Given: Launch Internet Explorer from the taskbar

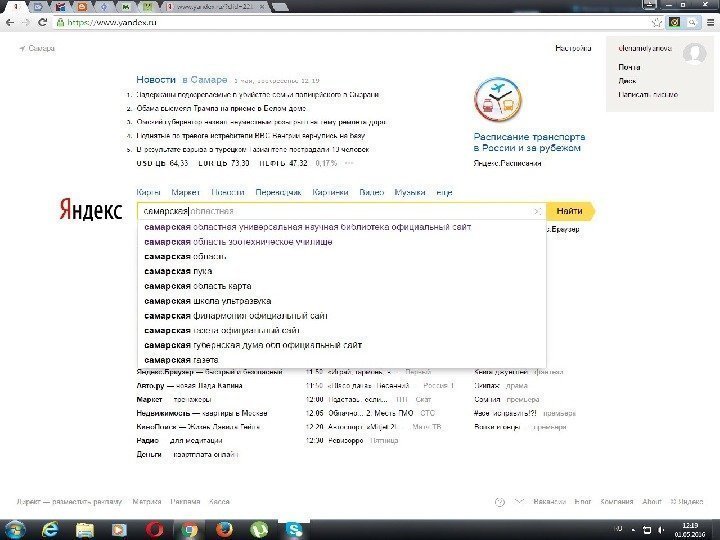Looking at the screenshot, I should pos(50,530).
